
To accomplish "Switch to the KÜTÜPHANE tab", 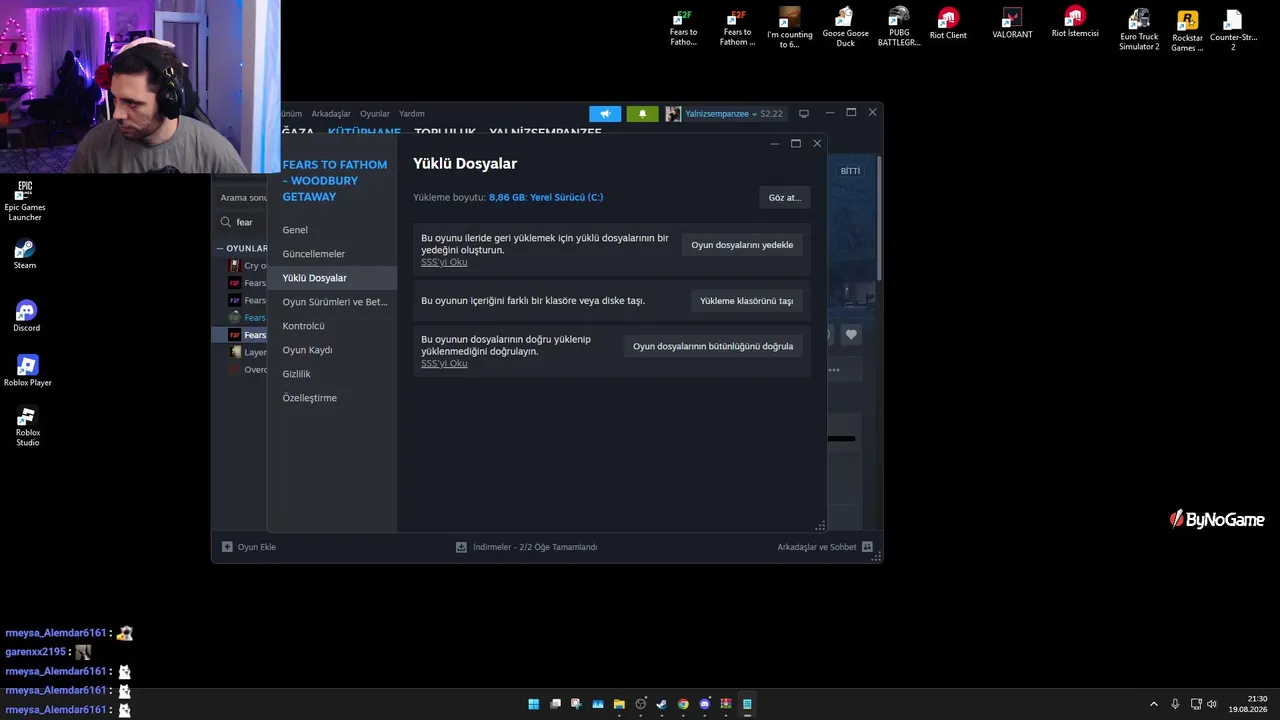I will click(x=364, y=131).
